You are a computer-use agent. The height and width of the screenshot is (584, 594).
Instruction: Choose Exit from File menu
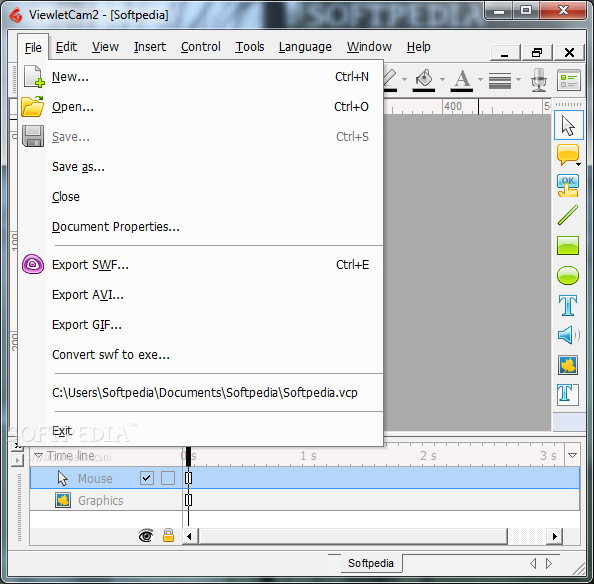click(x=200, y=431)
